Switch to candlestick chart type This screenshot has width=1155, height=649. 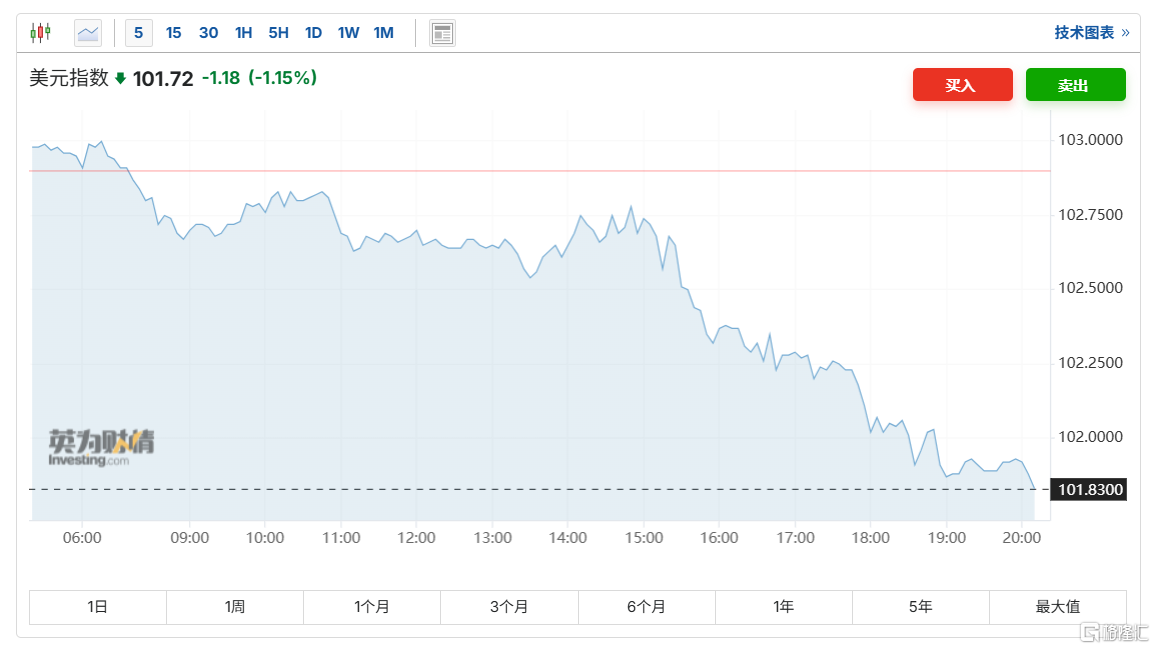pyautogui.click(x=40, y=33)
